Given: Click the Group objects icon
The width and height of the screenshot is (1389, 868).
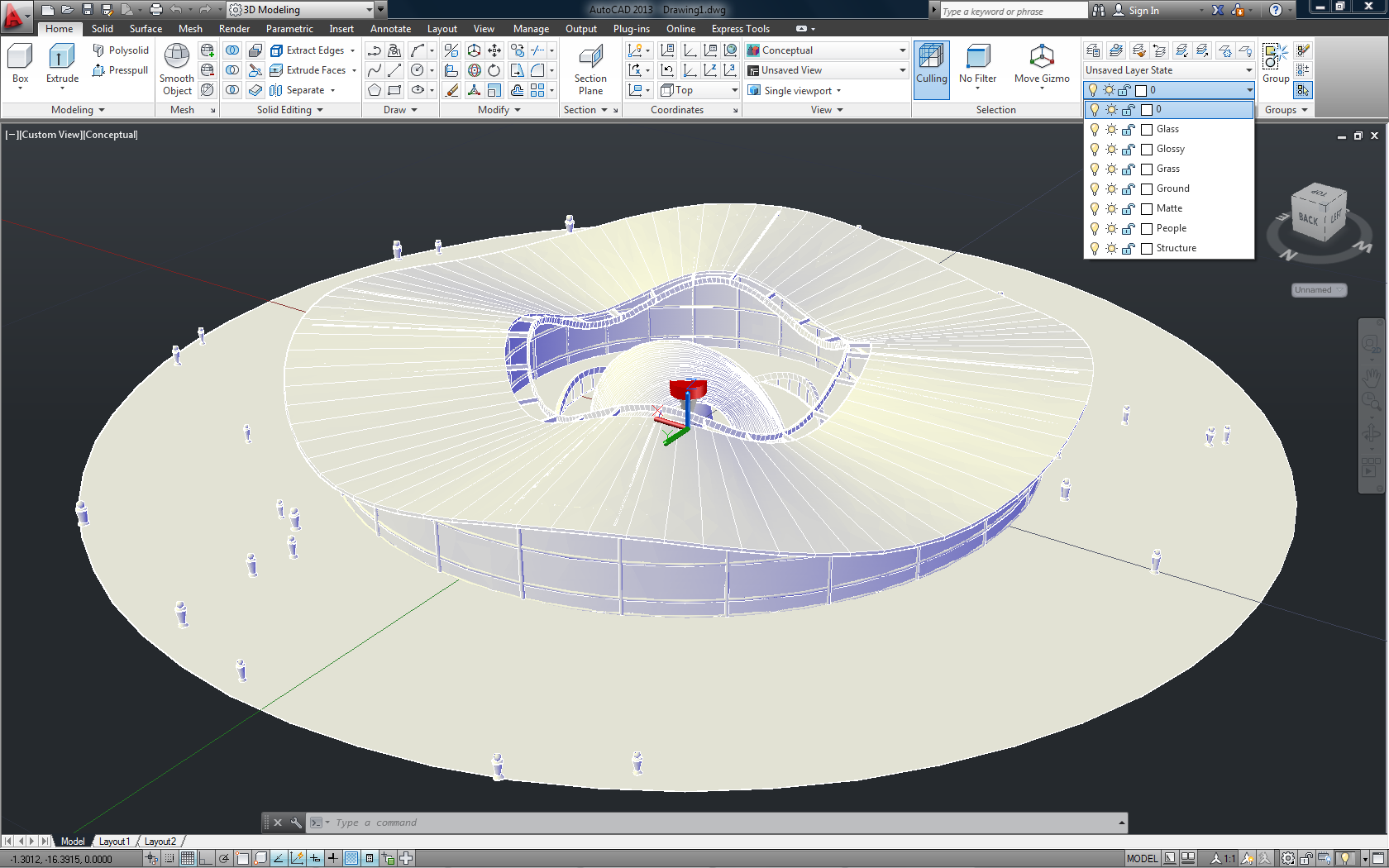Looking at the screenshot, I should 1275,64.
